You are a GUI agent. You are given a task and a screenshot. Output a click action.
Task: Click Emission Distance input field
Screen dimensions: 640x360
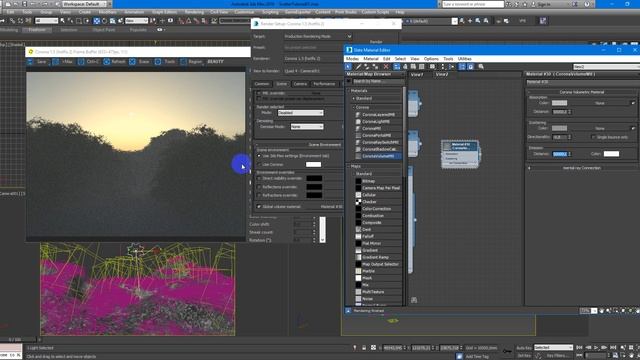coord(560,154)
